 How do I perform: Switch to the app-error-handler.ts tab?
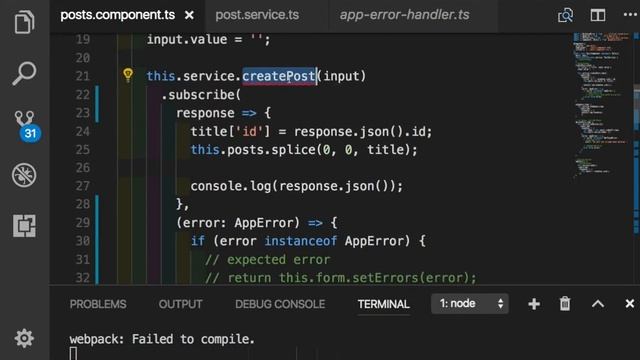pos(404,15)
